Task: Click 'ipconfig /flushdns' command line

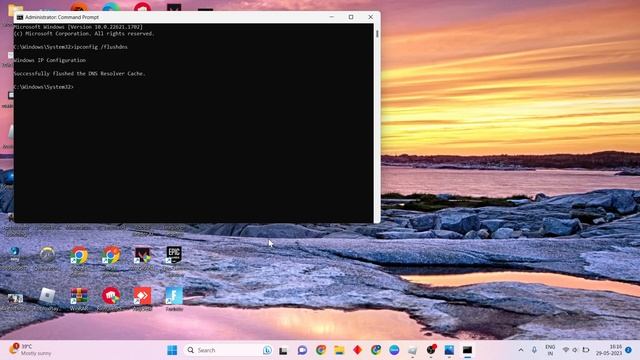Action: click(100, 47)
